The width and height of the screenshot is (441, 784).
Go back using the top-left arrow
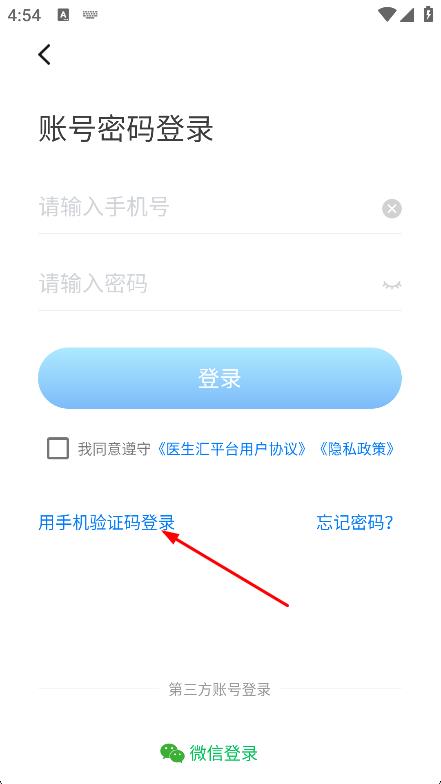pos(44,54)
